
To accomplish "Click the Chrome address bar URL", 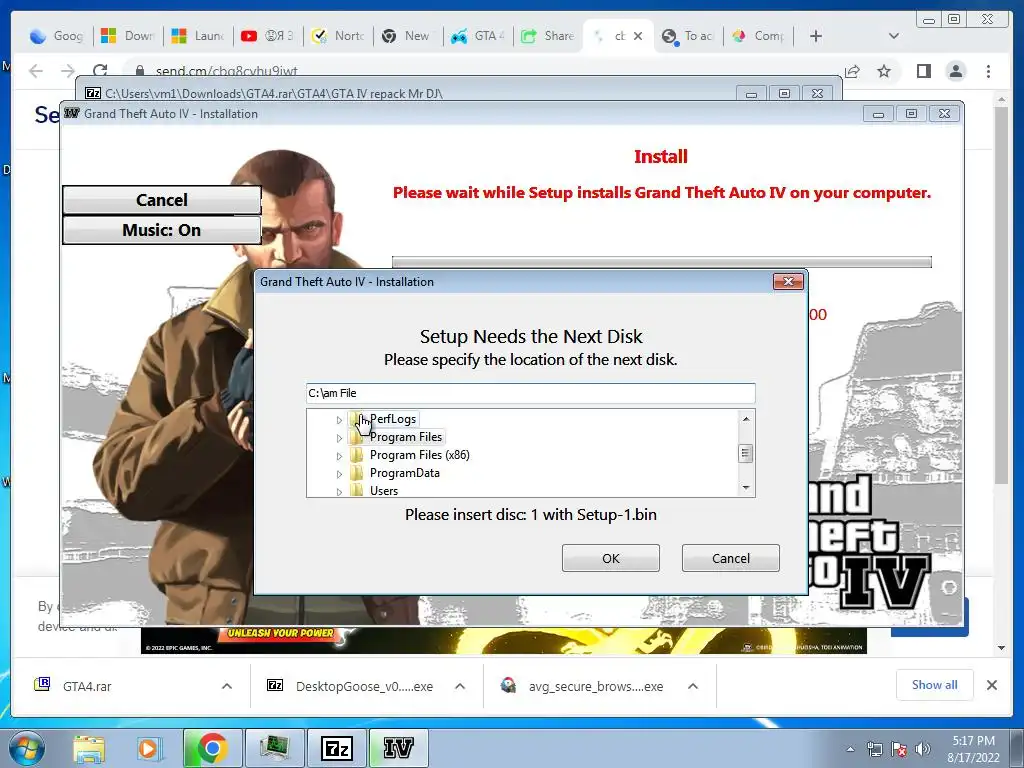I will point(227,71).
